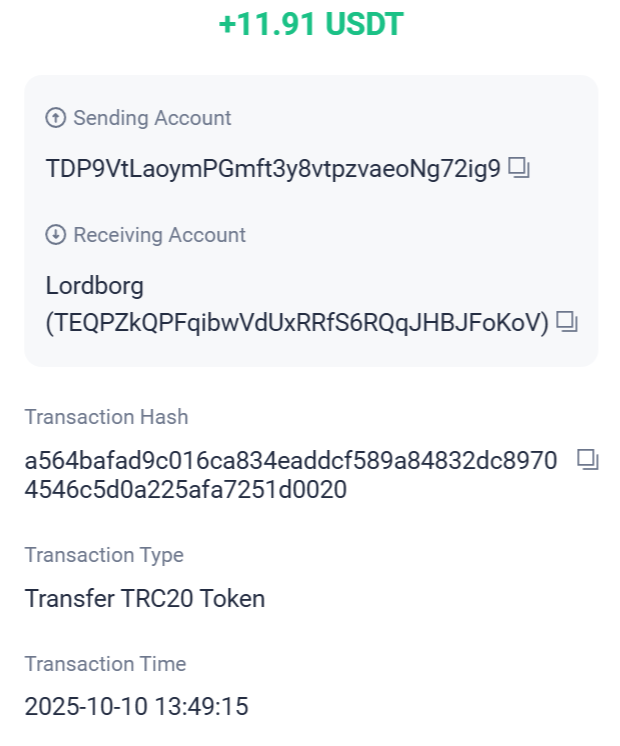Click the Transaction Hash label
Screen dimensions: 620x746
click(106, 417)
